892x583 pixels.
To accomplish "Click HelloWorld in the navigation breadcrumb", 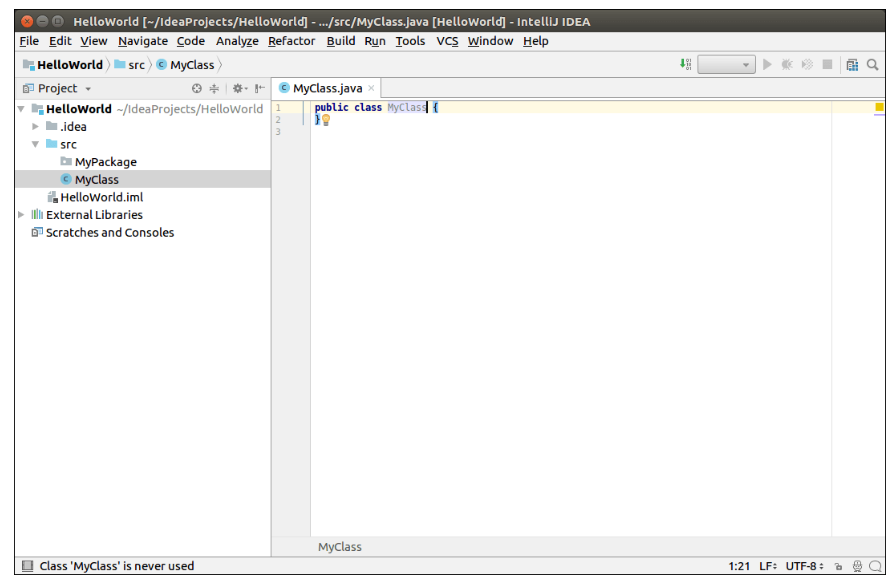I will tap(63, 65).
